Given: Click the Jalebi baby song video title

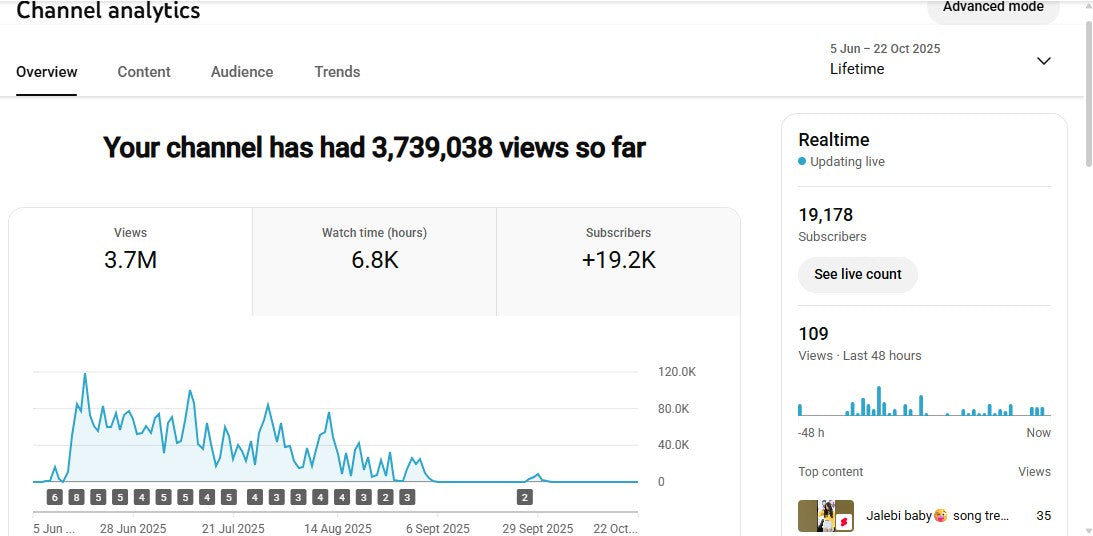Looking at the screenshot, I should (x=937, y=516).
